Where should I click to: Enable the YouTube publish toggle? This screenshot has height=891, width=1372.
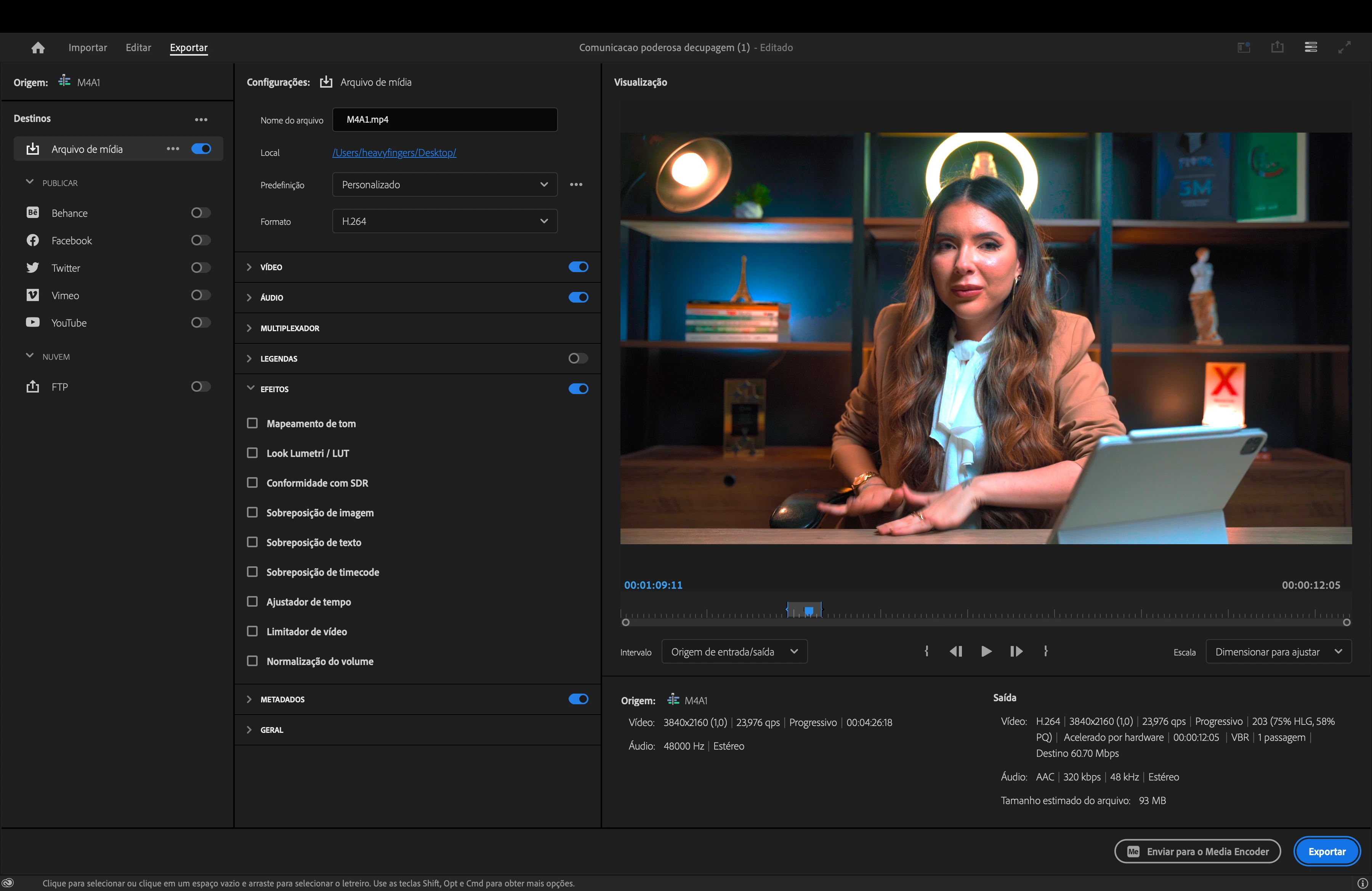[200, 323]
